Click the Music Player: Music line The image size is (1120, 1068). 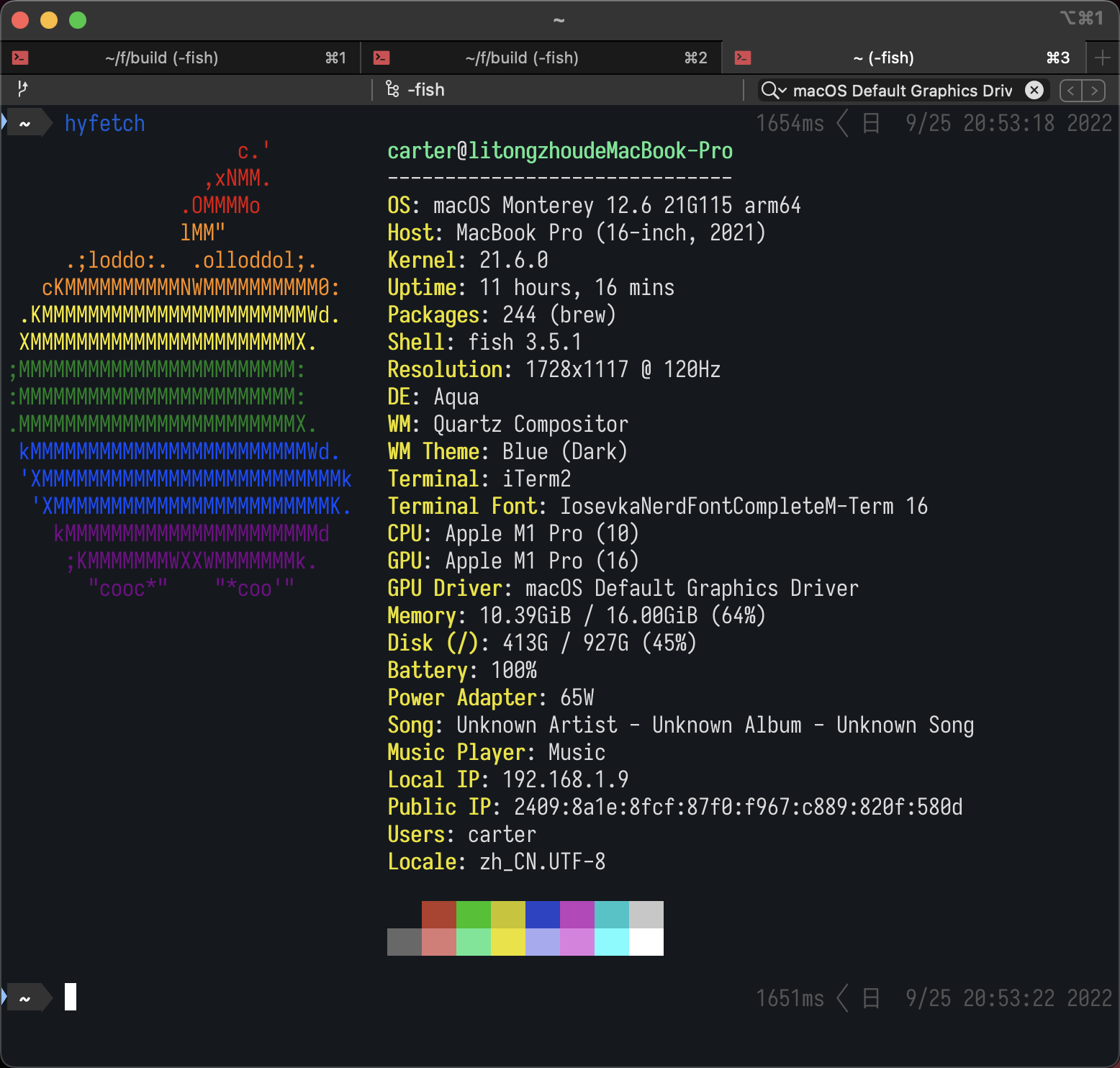click(x=497, y=752)
